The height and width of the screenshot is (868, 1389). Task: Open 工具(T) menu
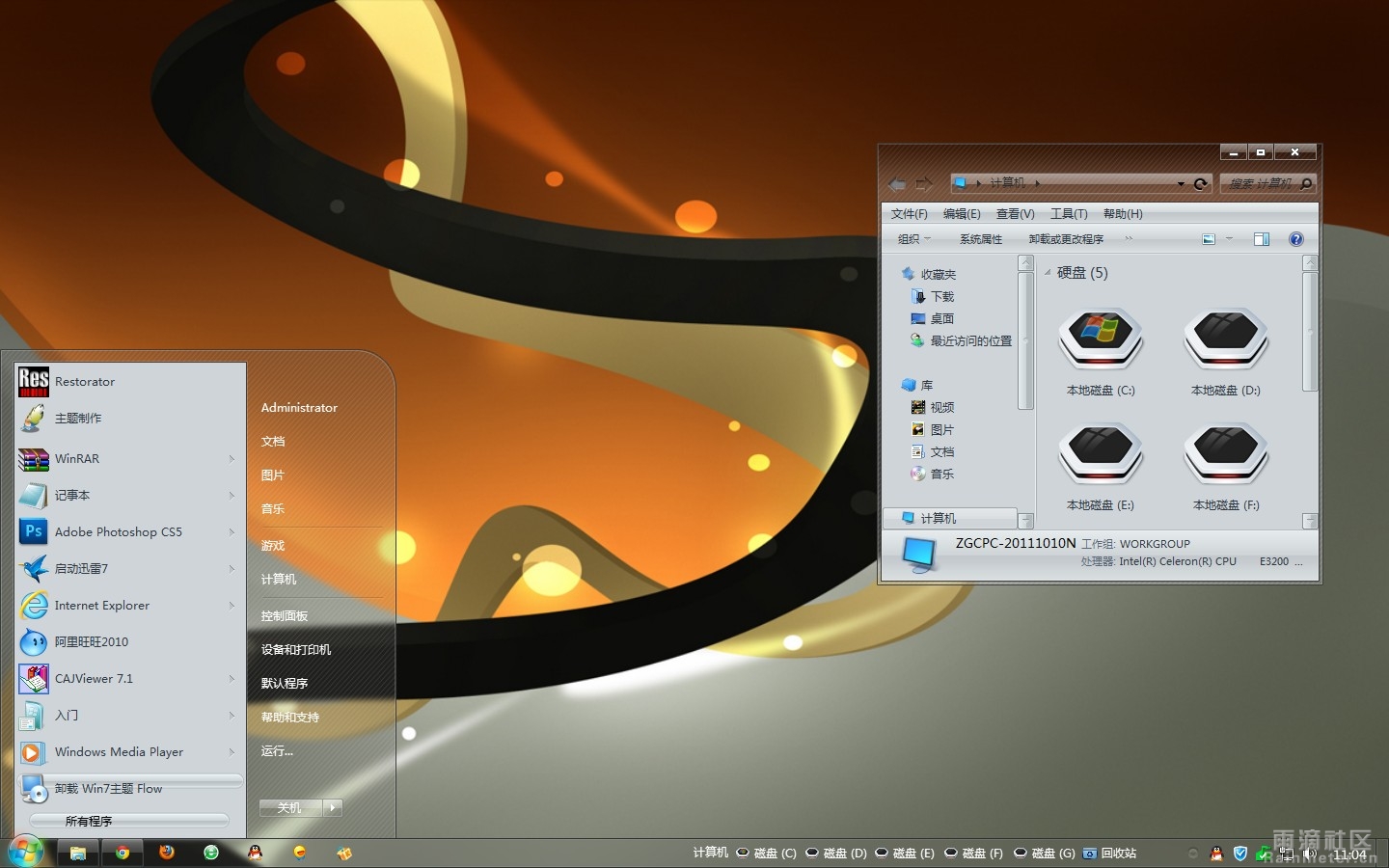(x=1069, y=214)
